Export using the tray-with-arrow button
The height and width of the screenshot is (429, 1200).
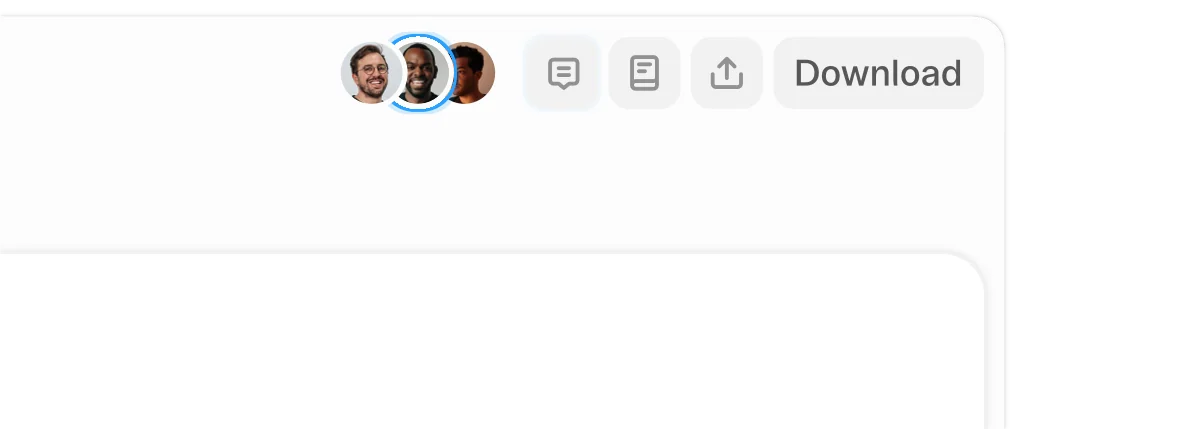click(727, 73)
